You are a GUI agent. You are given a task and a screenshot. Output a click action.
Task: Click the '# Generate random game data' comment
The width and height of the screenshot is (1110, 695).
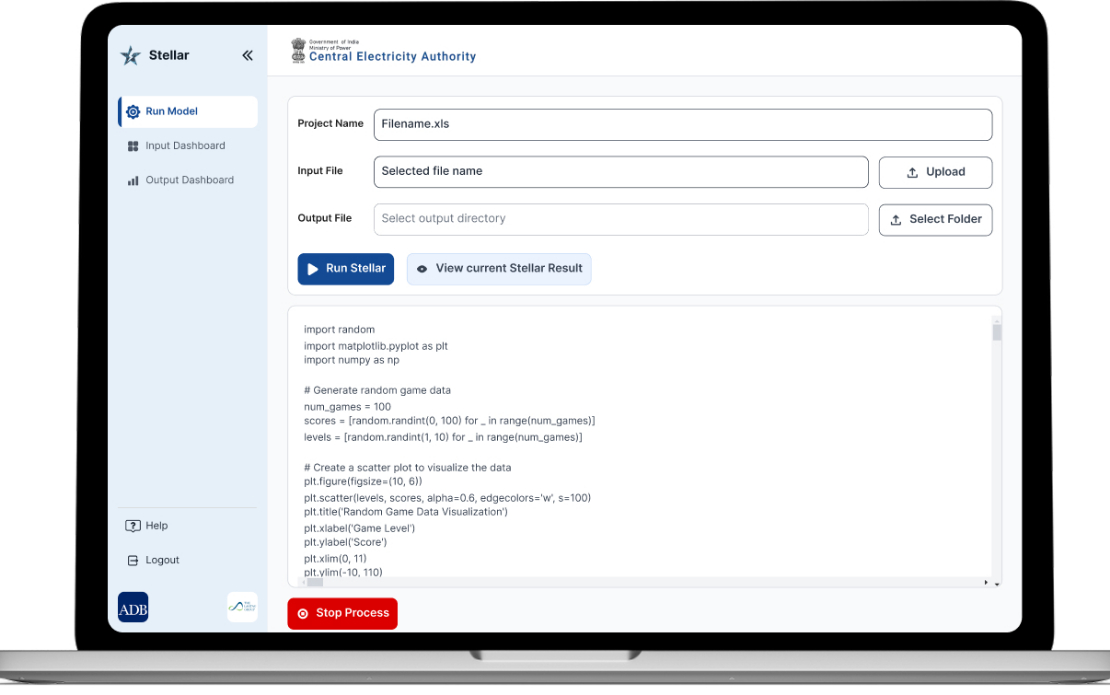pyautogui.click(x=377, y=391)
